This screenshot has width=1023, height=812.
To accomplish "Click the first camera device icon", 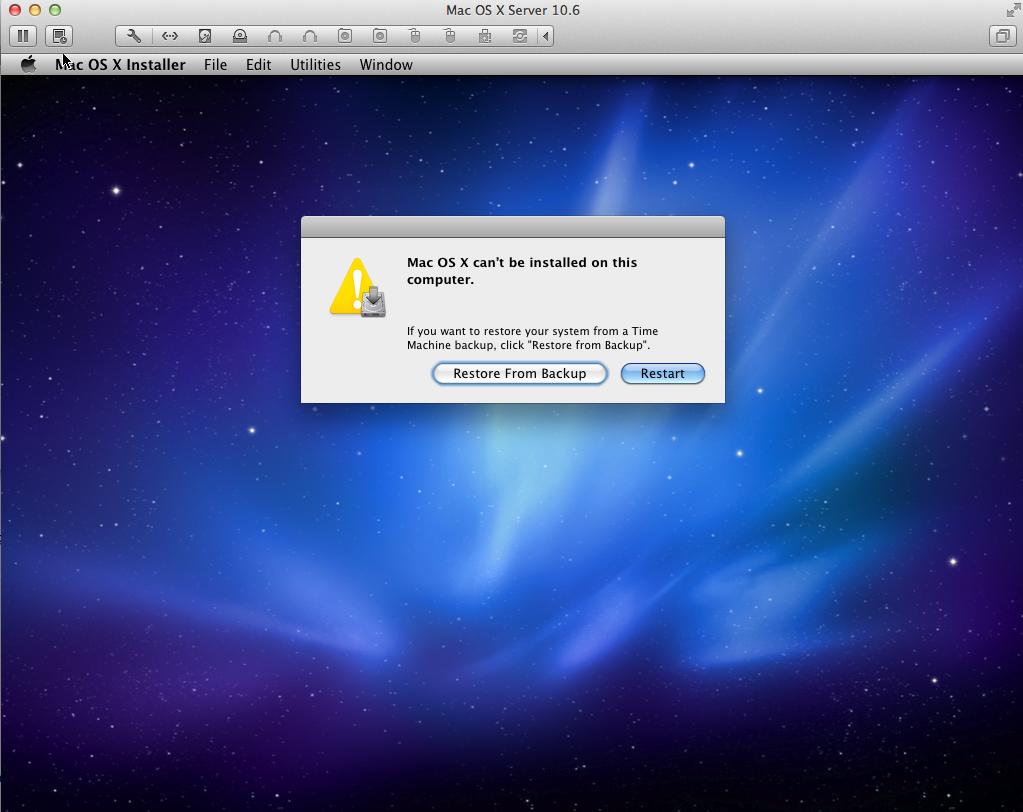I will click(345, 36).
